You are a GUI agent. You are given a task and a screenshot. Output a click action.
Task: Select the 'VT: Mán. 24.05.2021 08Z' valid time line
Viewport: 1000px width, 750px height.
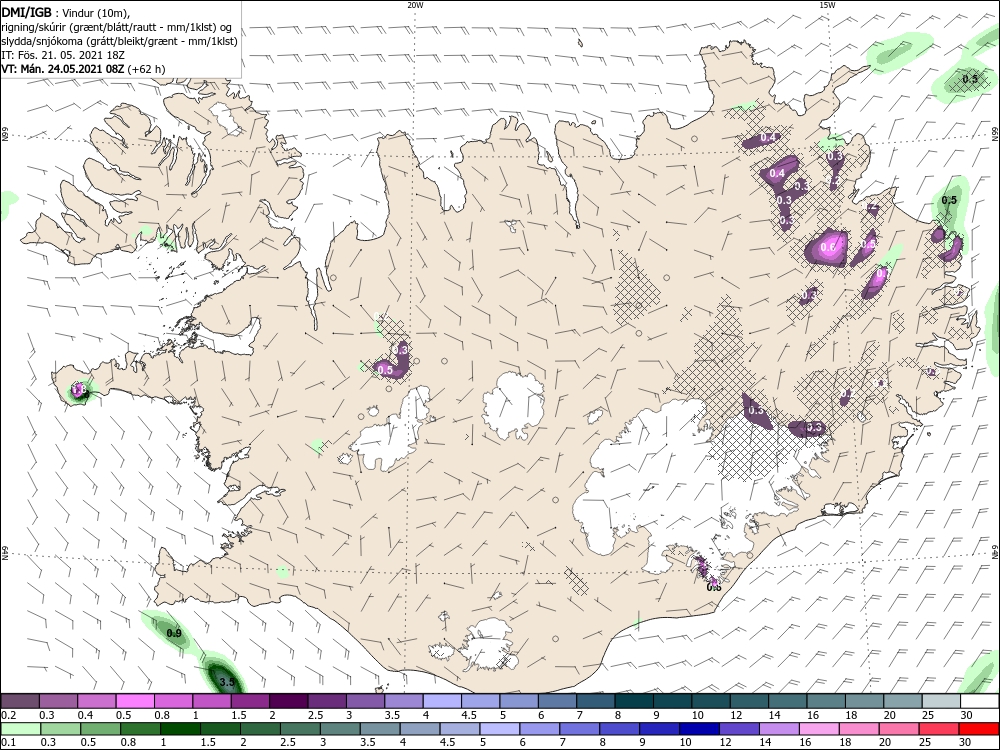tap(64, 68)
